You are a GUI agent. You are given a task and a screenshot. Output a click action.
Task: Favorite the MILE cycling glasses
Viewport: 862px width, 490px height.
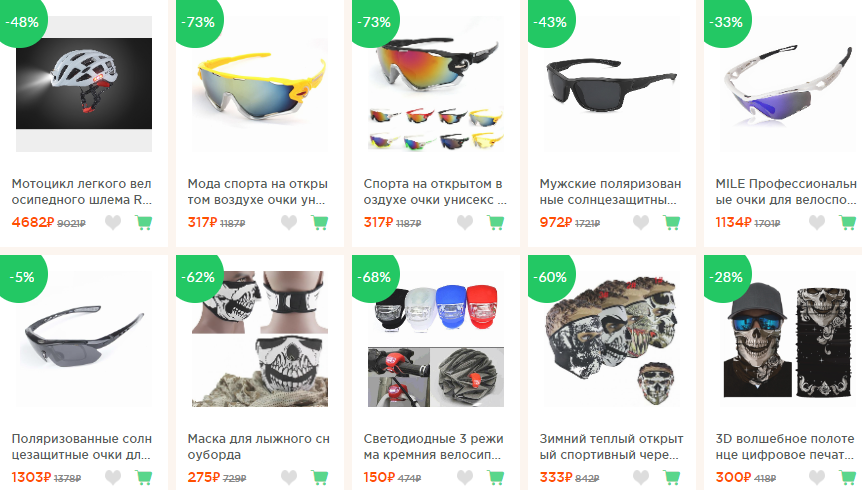(x=816, y=222)
